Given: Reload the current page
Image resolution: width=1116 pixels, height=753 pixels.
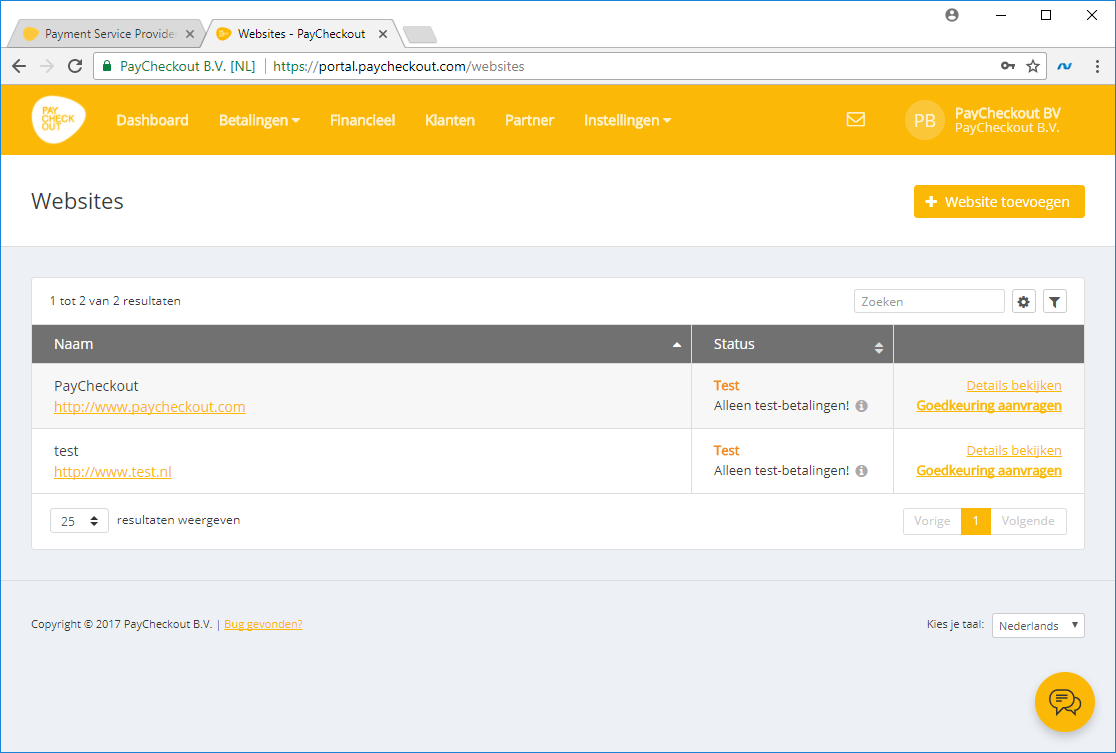Looking at the screenshot, I should point(75,66).
